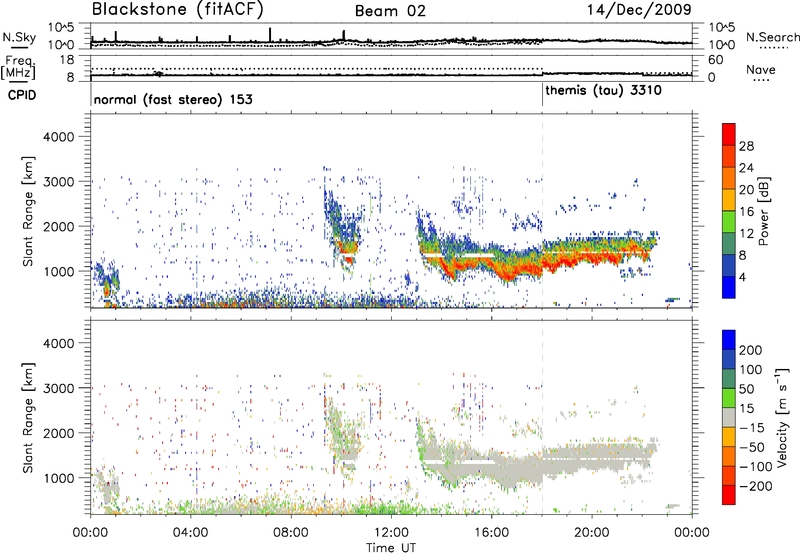Click the Velocity color bar

(x=729, y=417)
